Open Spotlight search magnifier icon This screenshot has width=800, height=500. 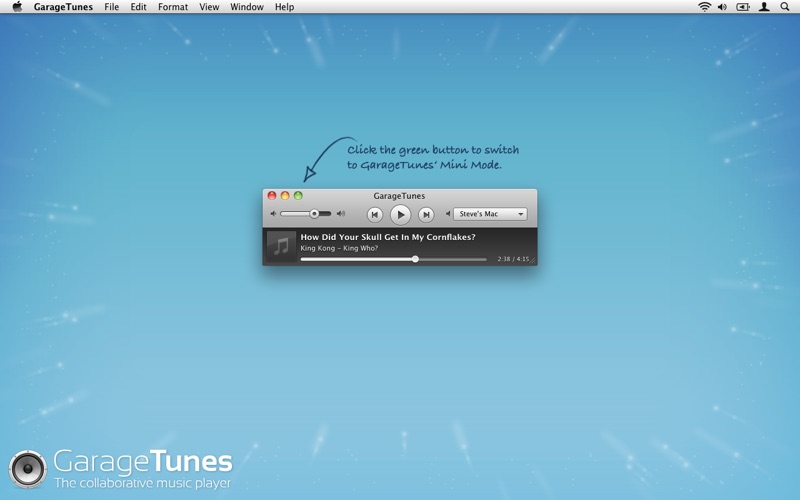tap(785, 7)
